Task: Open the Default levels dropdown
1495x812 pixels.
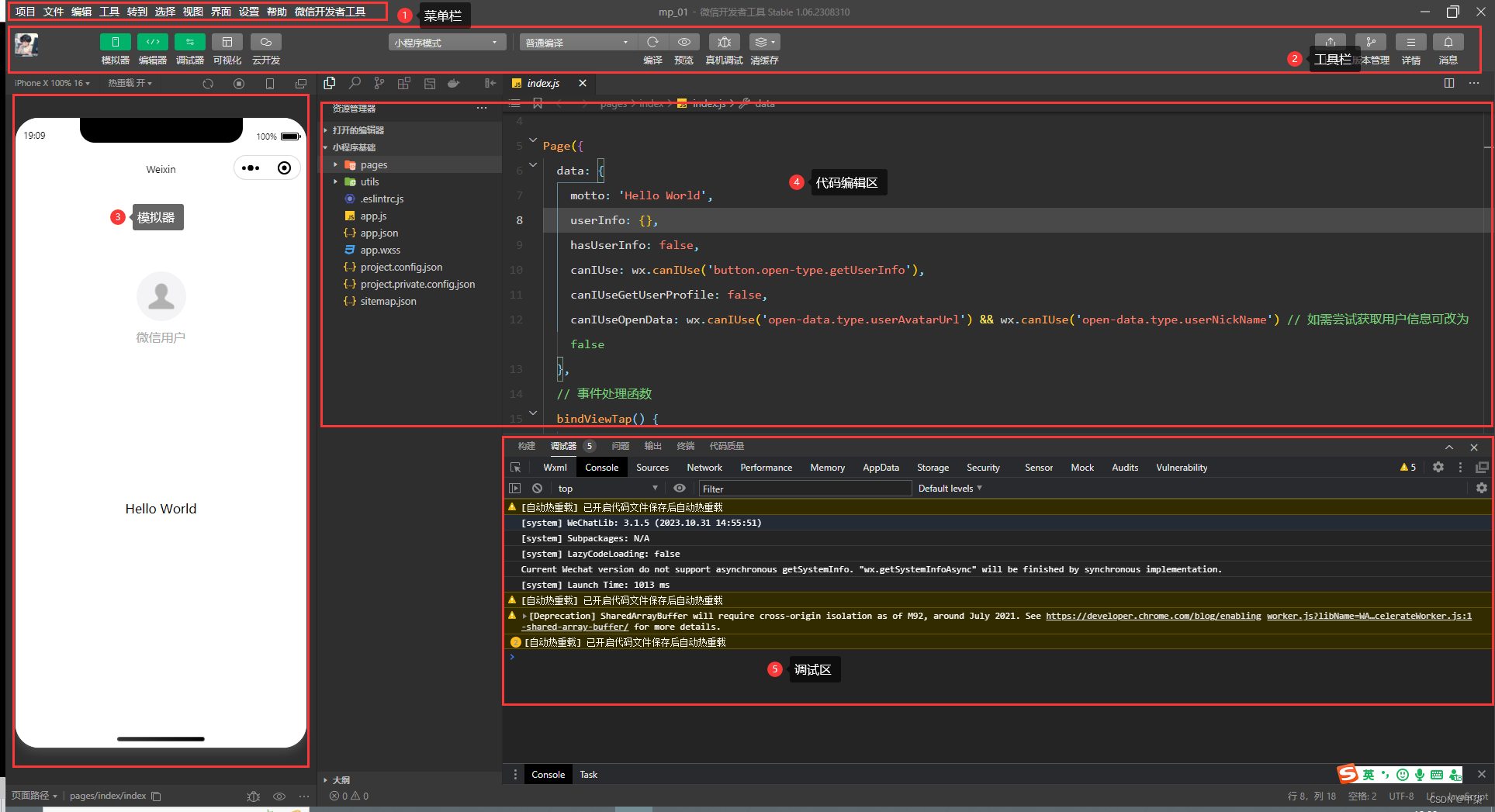Action: point(950,489)
